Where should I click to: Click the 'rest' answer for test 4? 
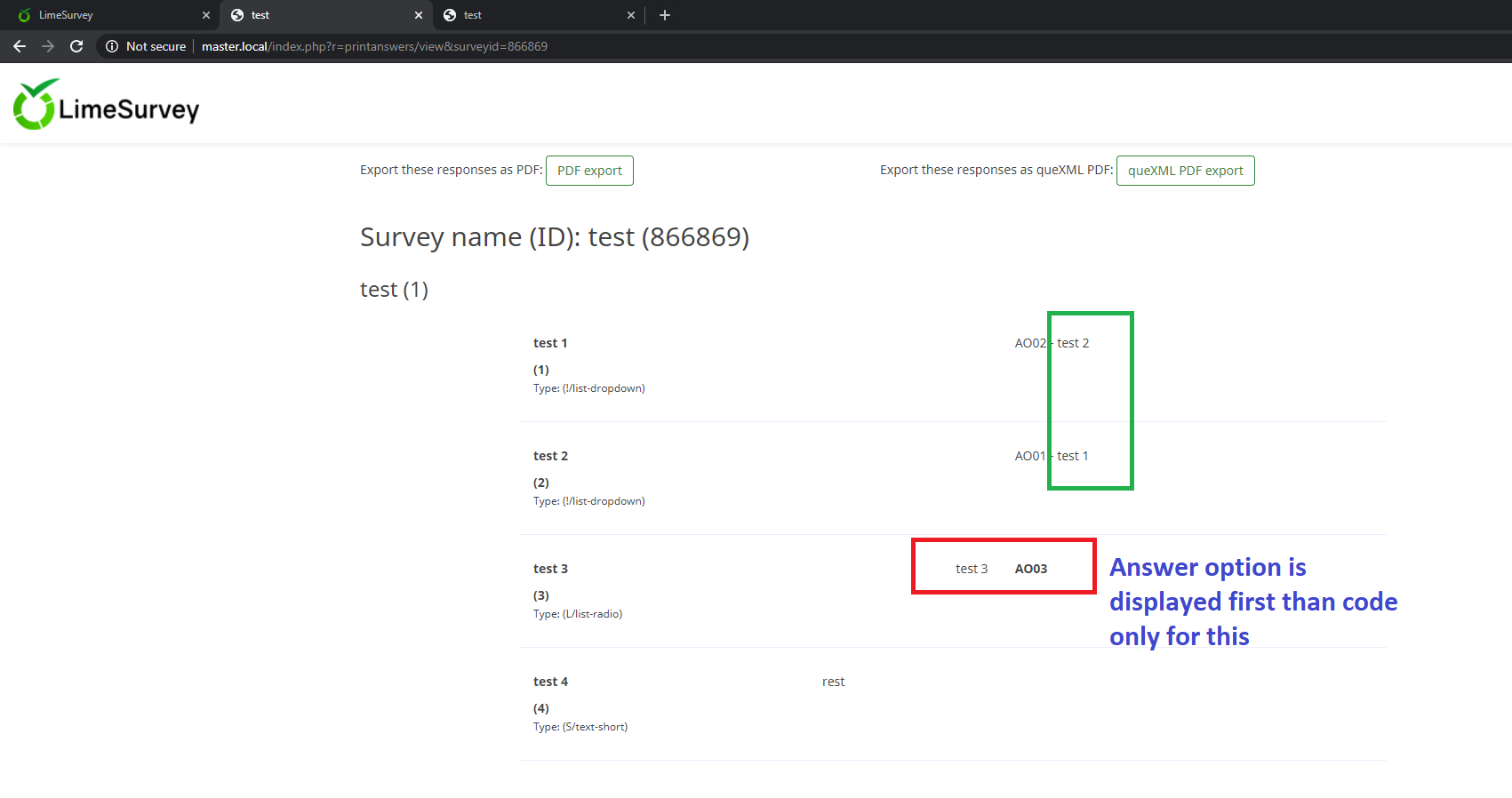coord(833,682)
